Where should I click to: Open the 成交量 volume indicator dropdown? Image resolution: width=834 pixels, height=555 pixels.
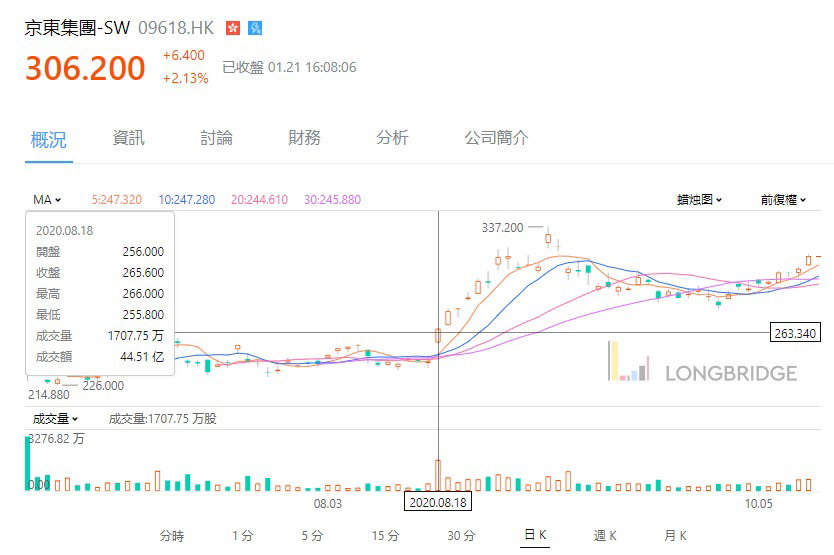click(56, 419)
